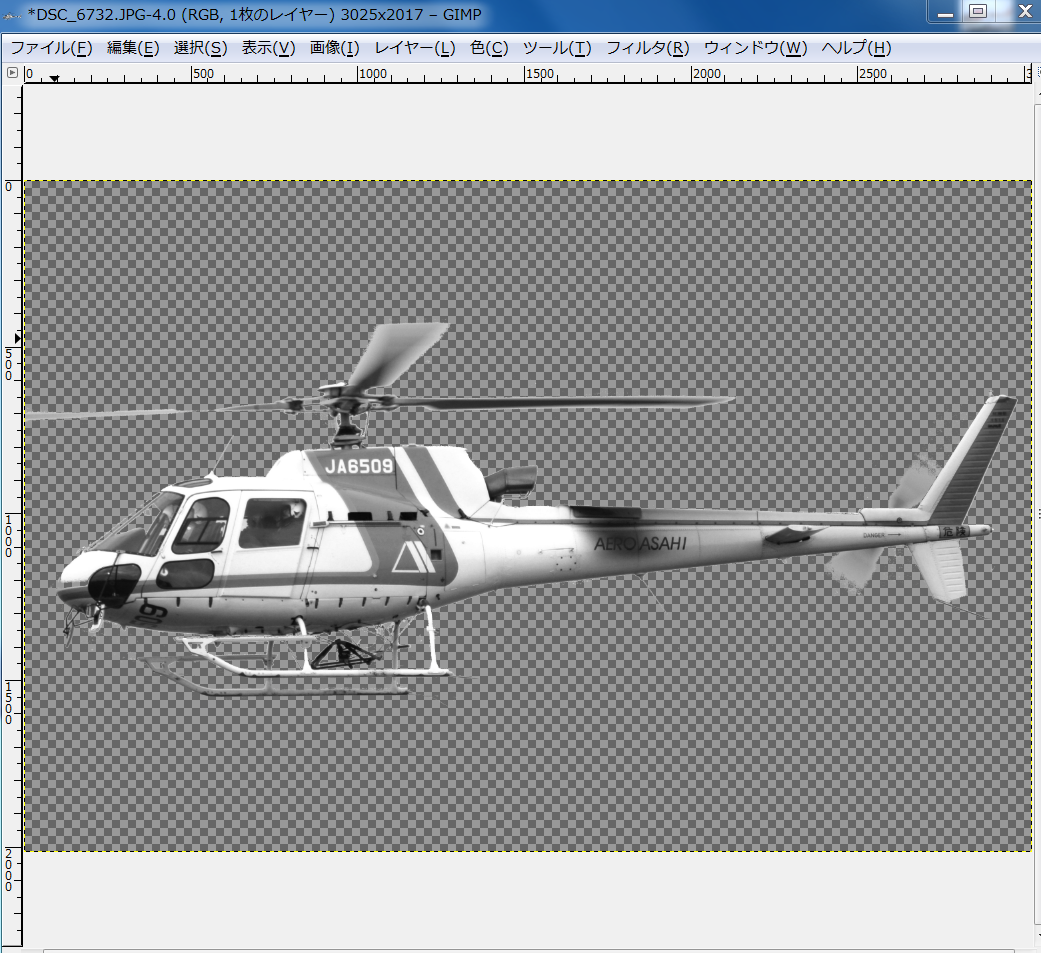The width and height of the screenshot is (1041, 953).
Task: Close the GIMP window
Action: click(1024, 11)
